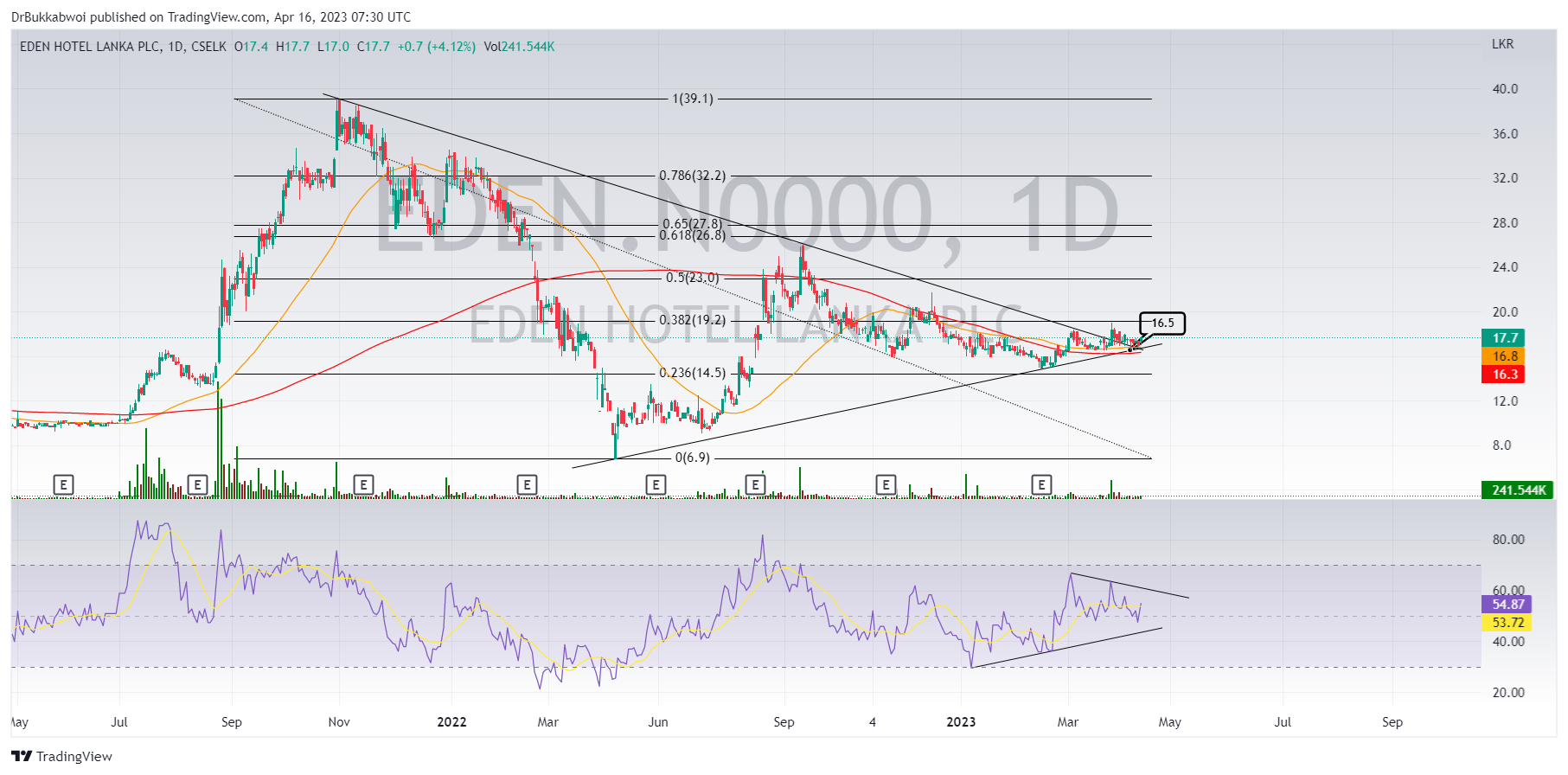Click the 32.0 price axis label
The width and height of the screenshot is (1568, 775).
pyautogui.click(x=1505, y=178)
